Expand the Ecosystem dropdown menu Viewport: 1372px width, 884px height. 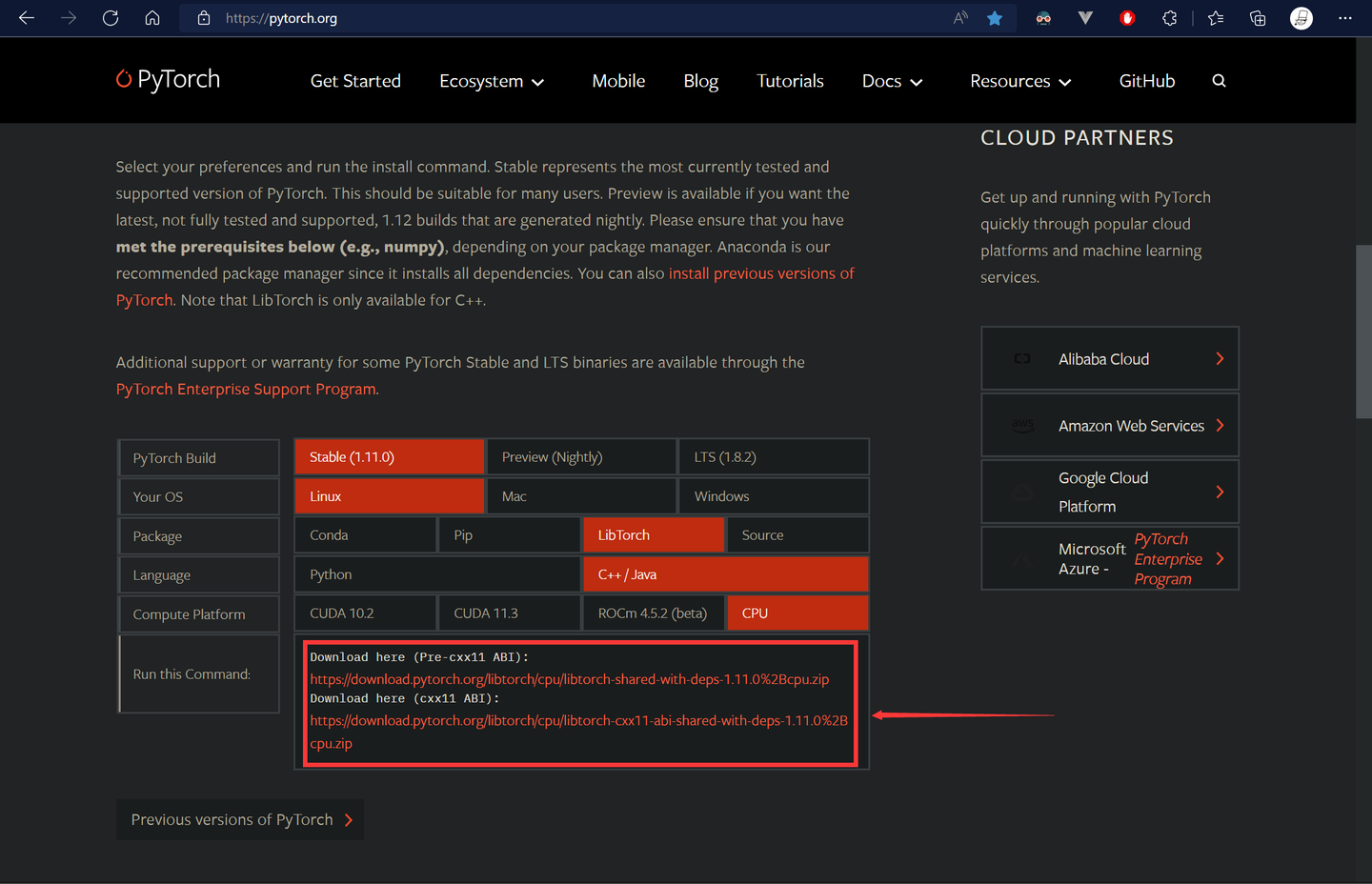click(x=492, y=81)
